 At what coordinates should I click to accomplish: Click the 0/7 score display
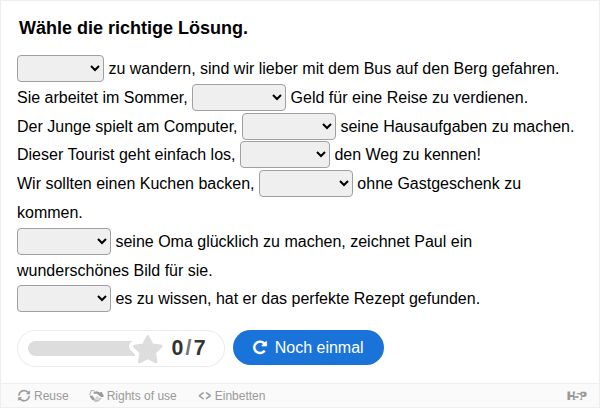point(188,348)
